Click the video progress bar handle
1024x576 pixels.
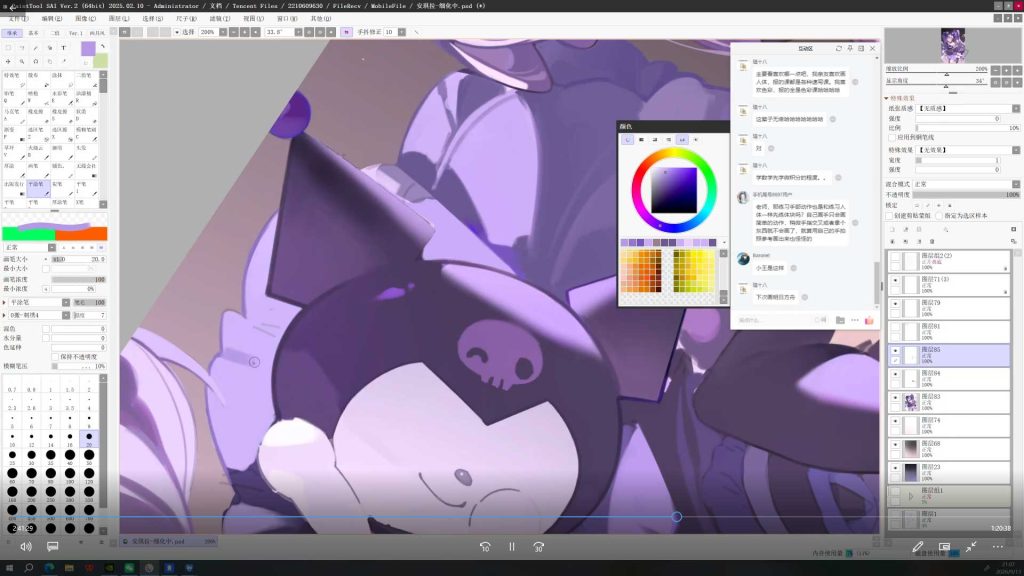(677, 517)
